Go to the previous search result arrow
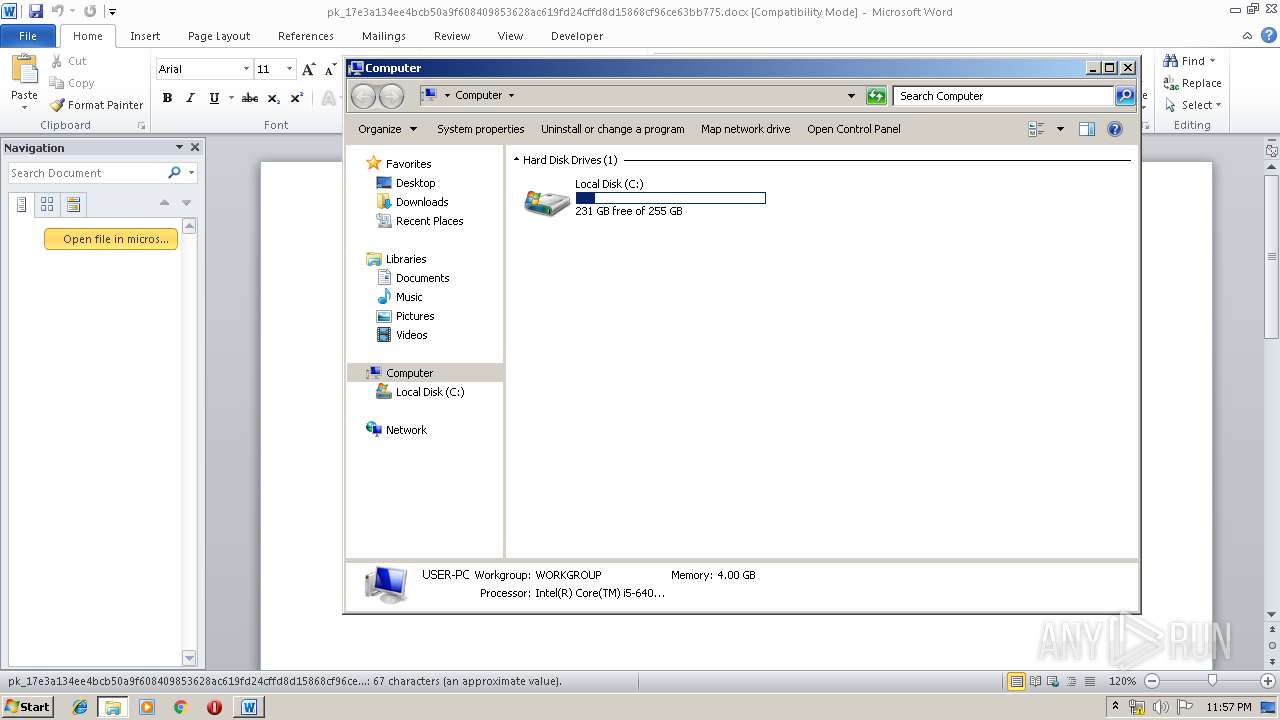 coord(164,203)
